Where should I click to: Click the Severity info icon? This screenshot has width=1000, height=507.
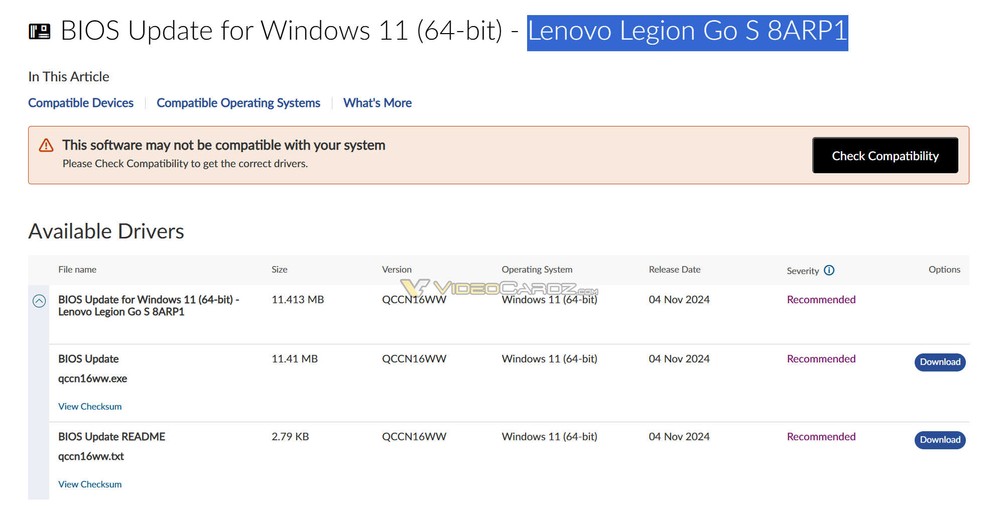click(829, 270)
